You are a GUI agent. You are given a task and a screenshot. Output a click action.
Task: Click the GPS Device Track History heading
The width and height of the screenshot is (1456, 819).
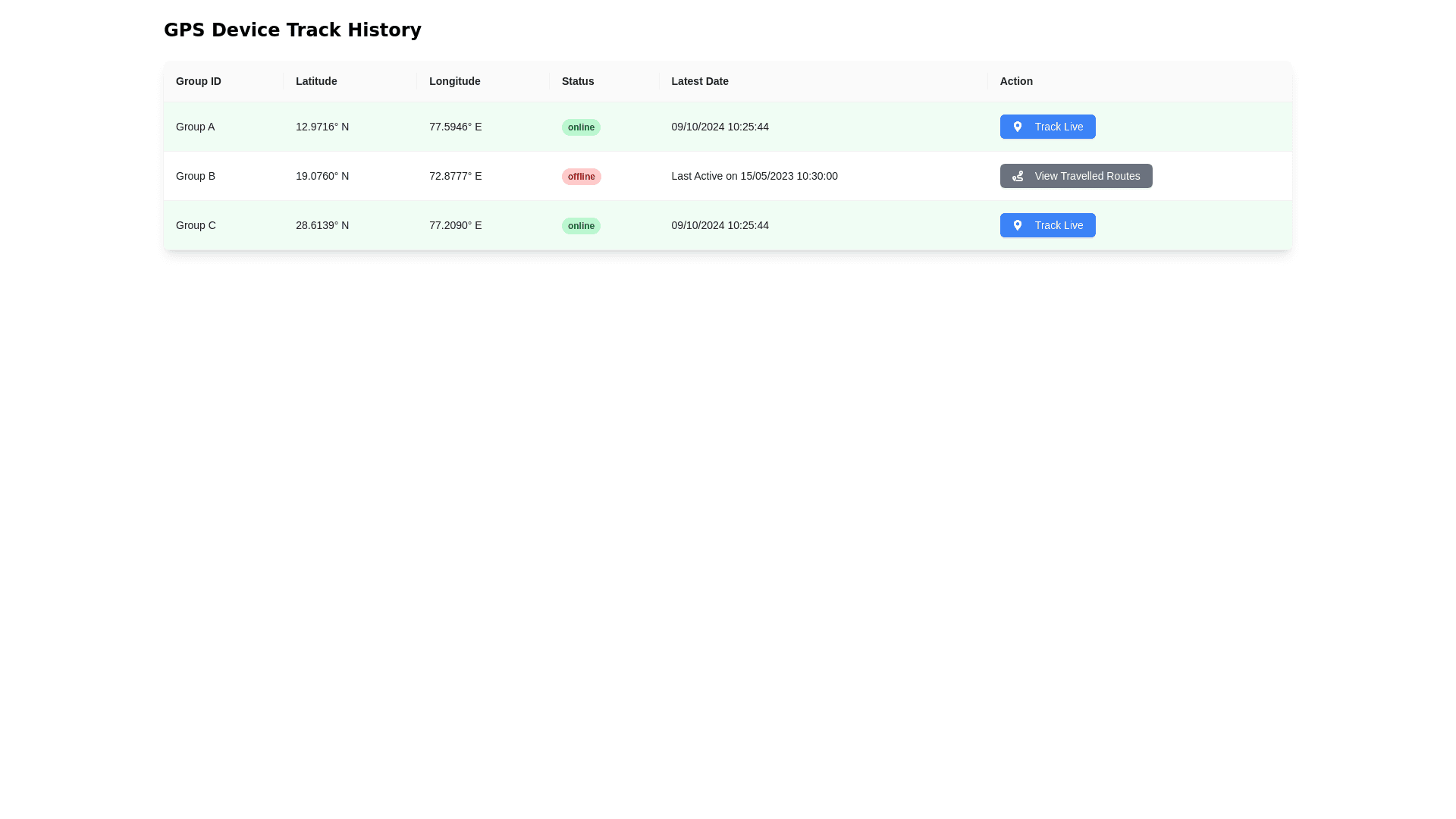point(292,30)
